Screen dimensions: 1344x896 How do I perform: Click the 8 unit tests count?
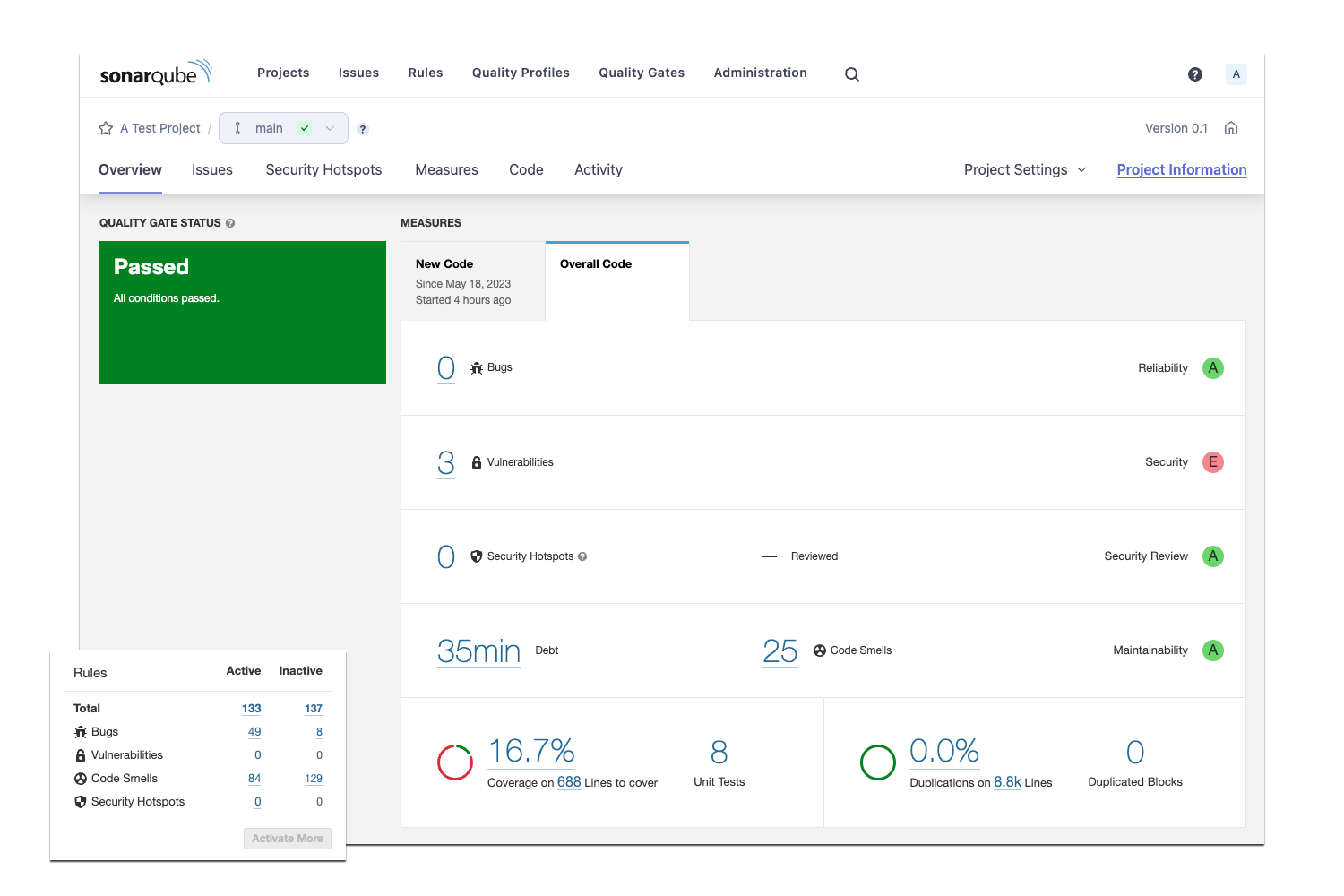point(719,753)
